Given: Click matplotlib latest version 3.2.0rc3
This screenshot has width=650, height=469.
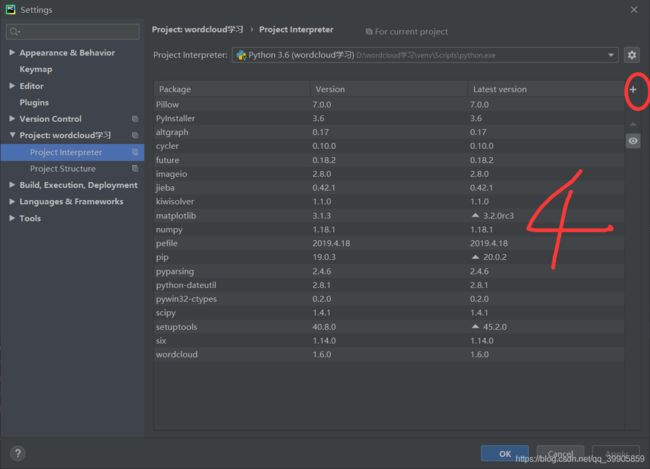Looking at the screenshot, I should coord(498,216).
